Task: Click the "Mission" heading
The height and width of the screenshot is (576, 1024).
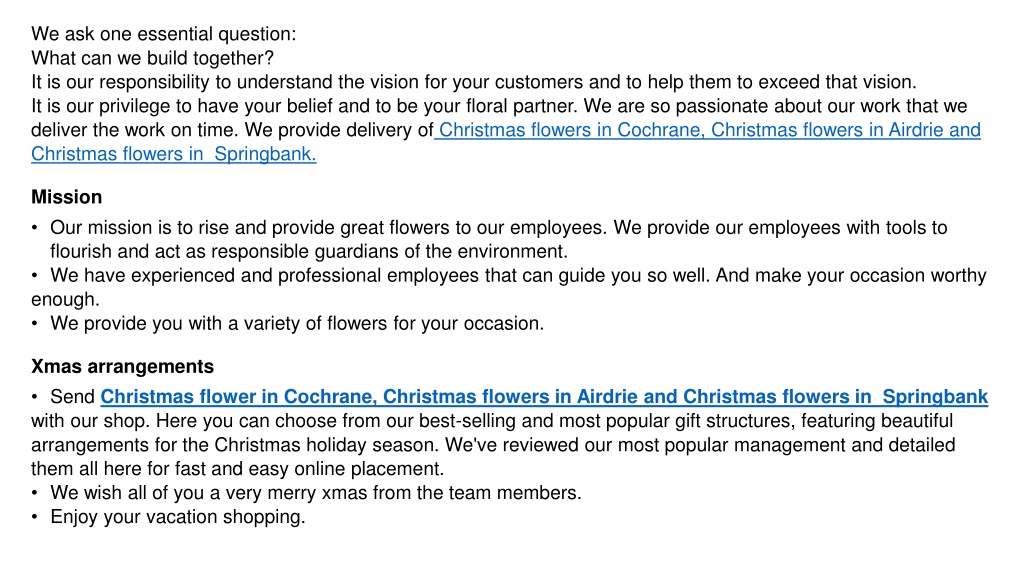Action: pos(67,197)
